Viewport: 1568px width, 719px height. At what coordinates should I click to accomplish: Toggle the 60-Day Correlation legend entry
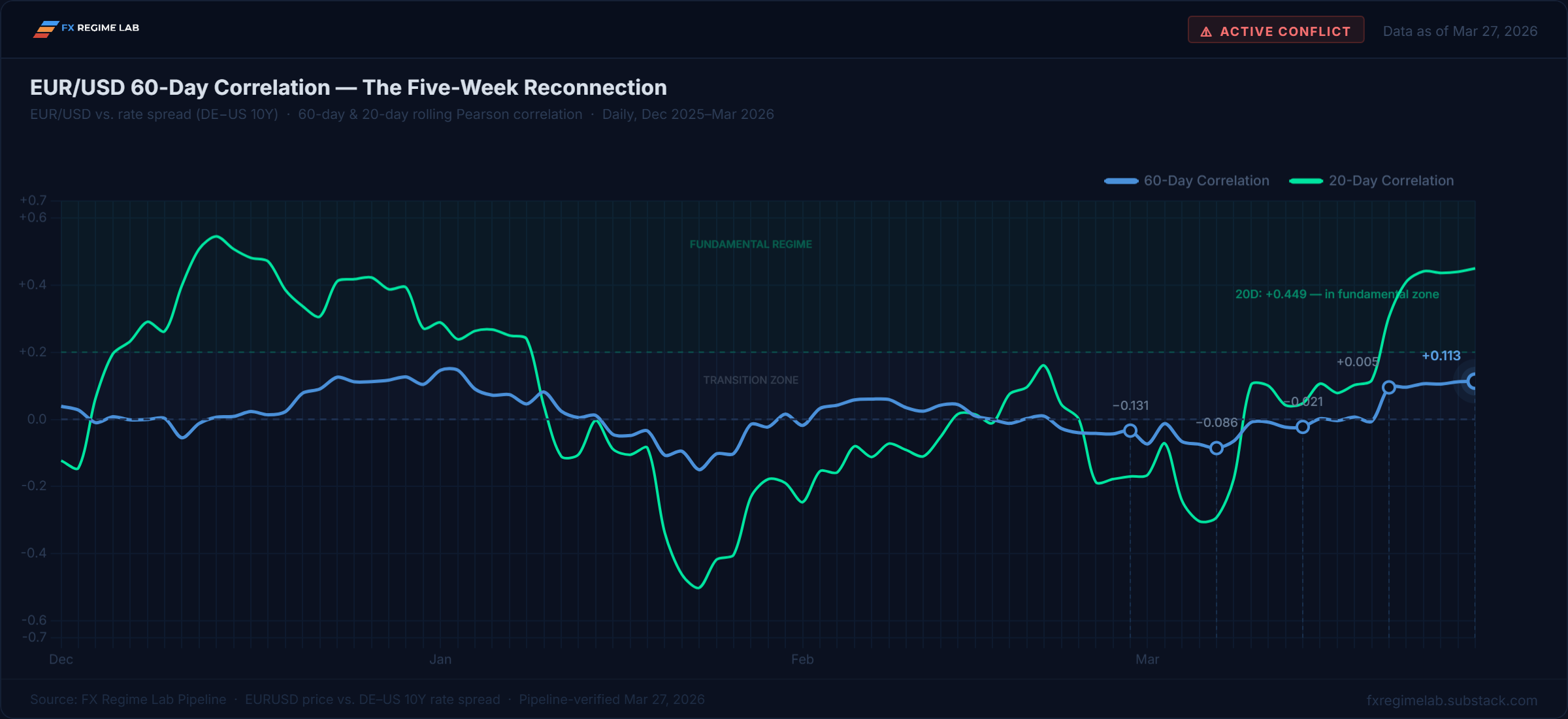point(1186,181)
